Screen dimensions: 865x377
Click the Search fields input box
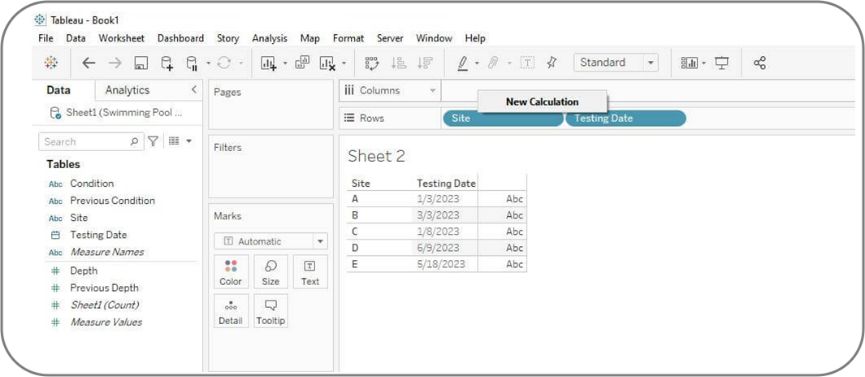(x=91, y=141)
